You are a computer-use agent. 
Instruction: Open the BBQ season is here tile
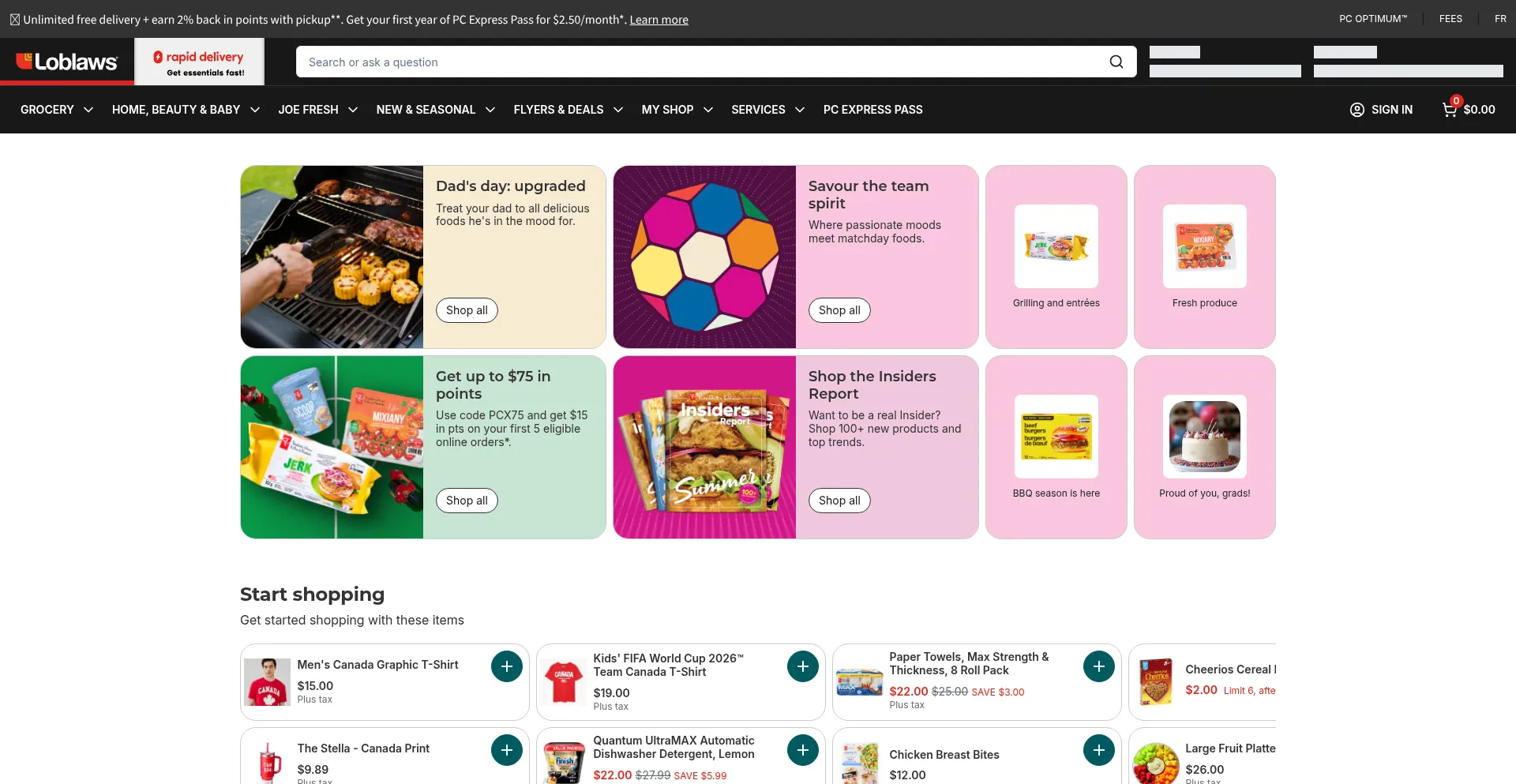[x=1056, y=447]
